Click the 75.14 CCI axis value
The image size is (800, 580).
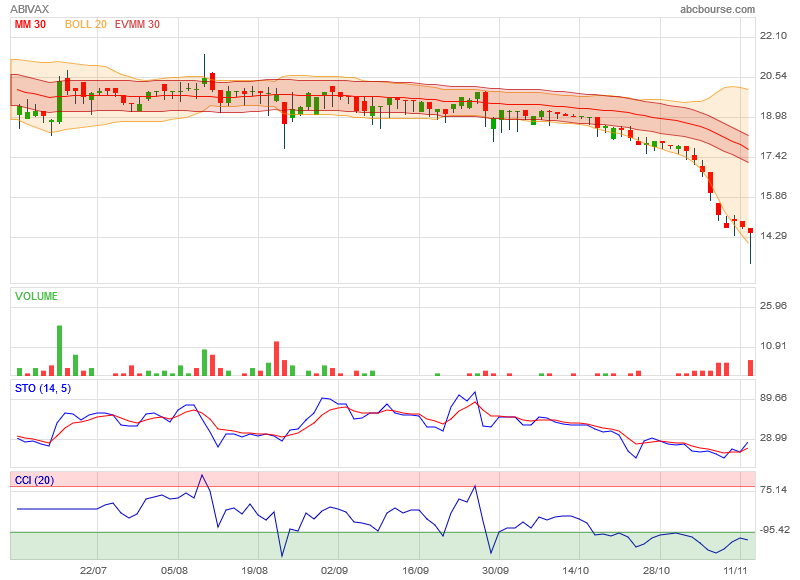pos(773,489)
